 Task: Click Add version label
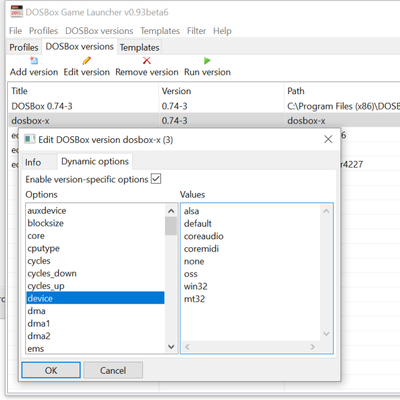(34, 72)
